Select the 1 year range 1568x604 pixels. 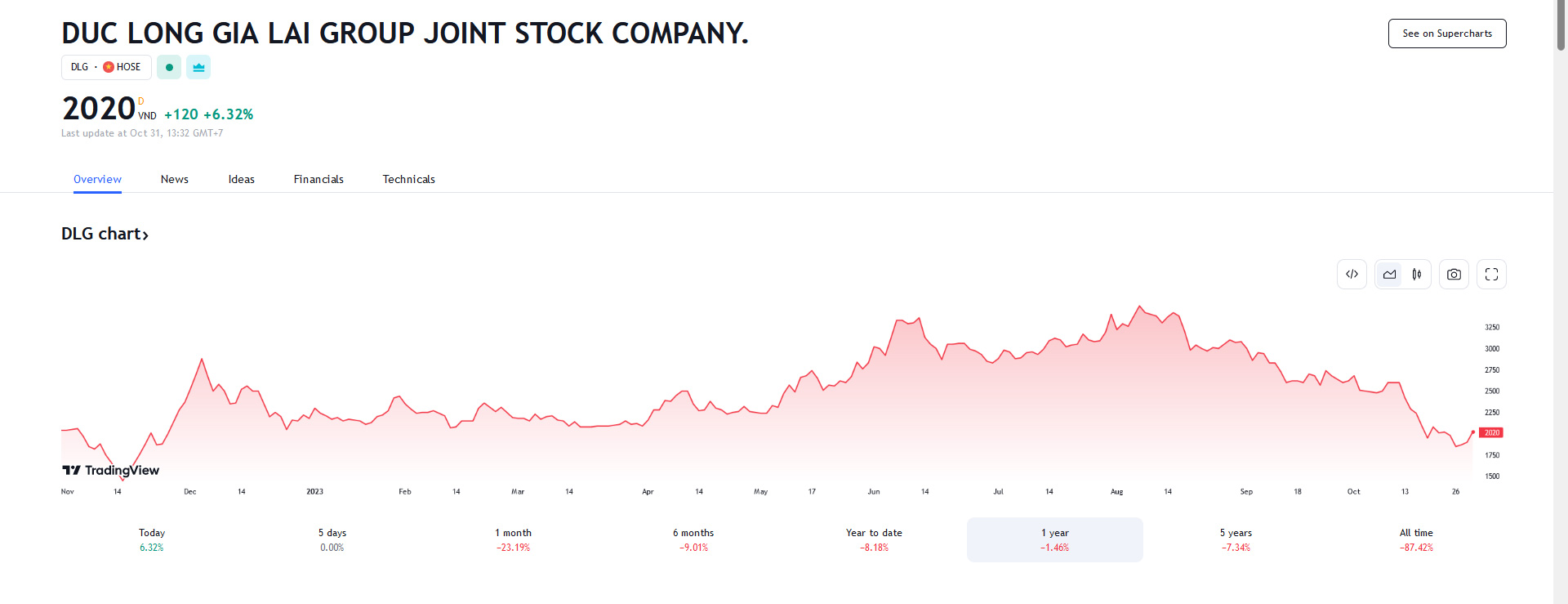[x=1054, y=539]
